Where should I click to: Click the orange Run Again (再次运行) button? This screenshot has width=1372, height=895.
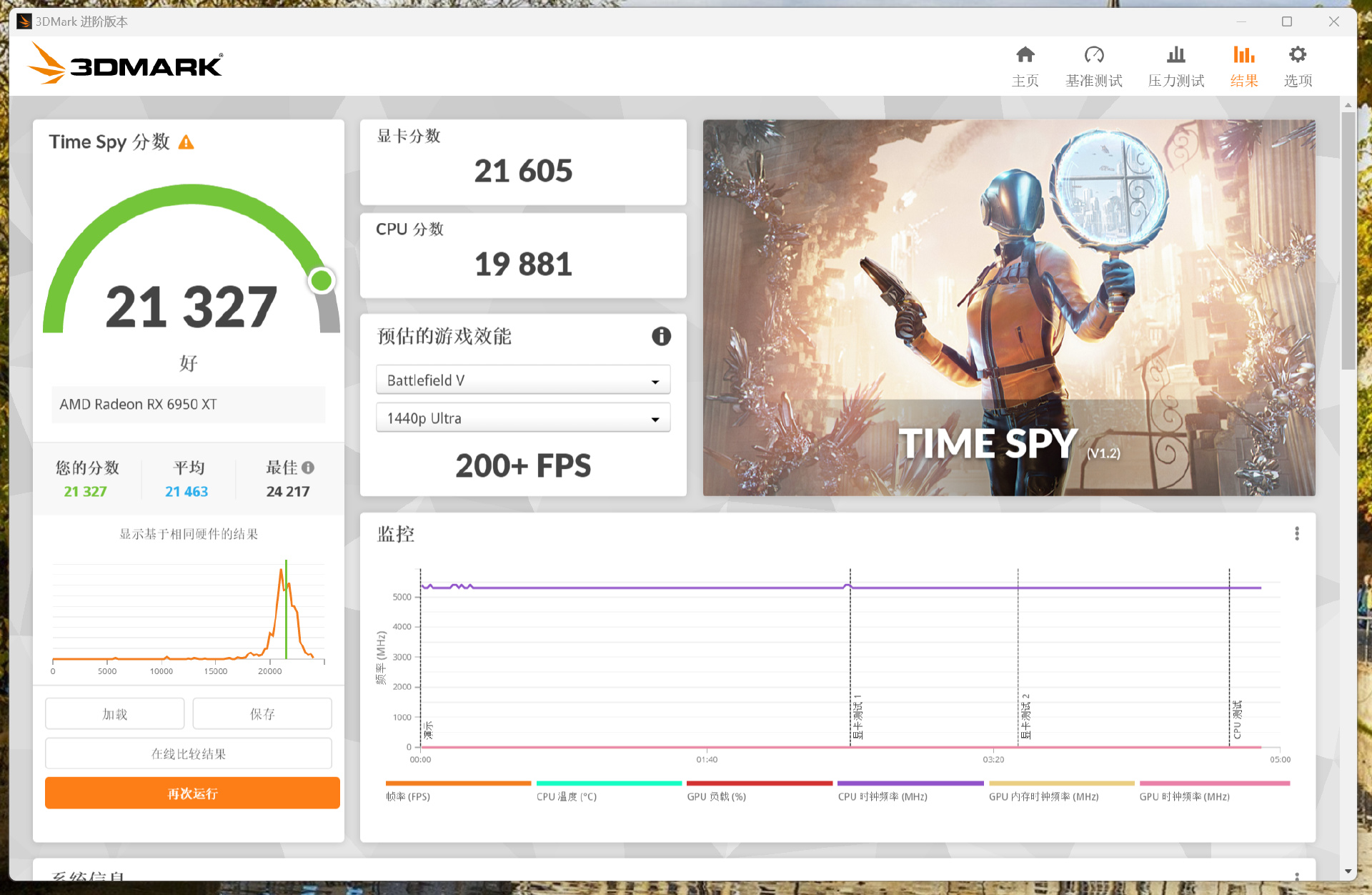192,793
